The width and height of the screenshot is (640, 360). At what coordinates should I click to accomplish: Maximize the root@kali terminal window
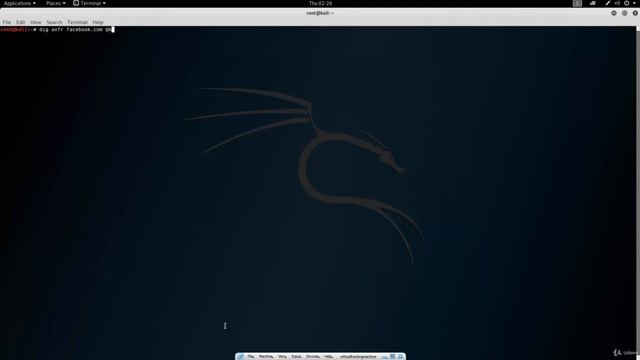click(x=624, y=13)
